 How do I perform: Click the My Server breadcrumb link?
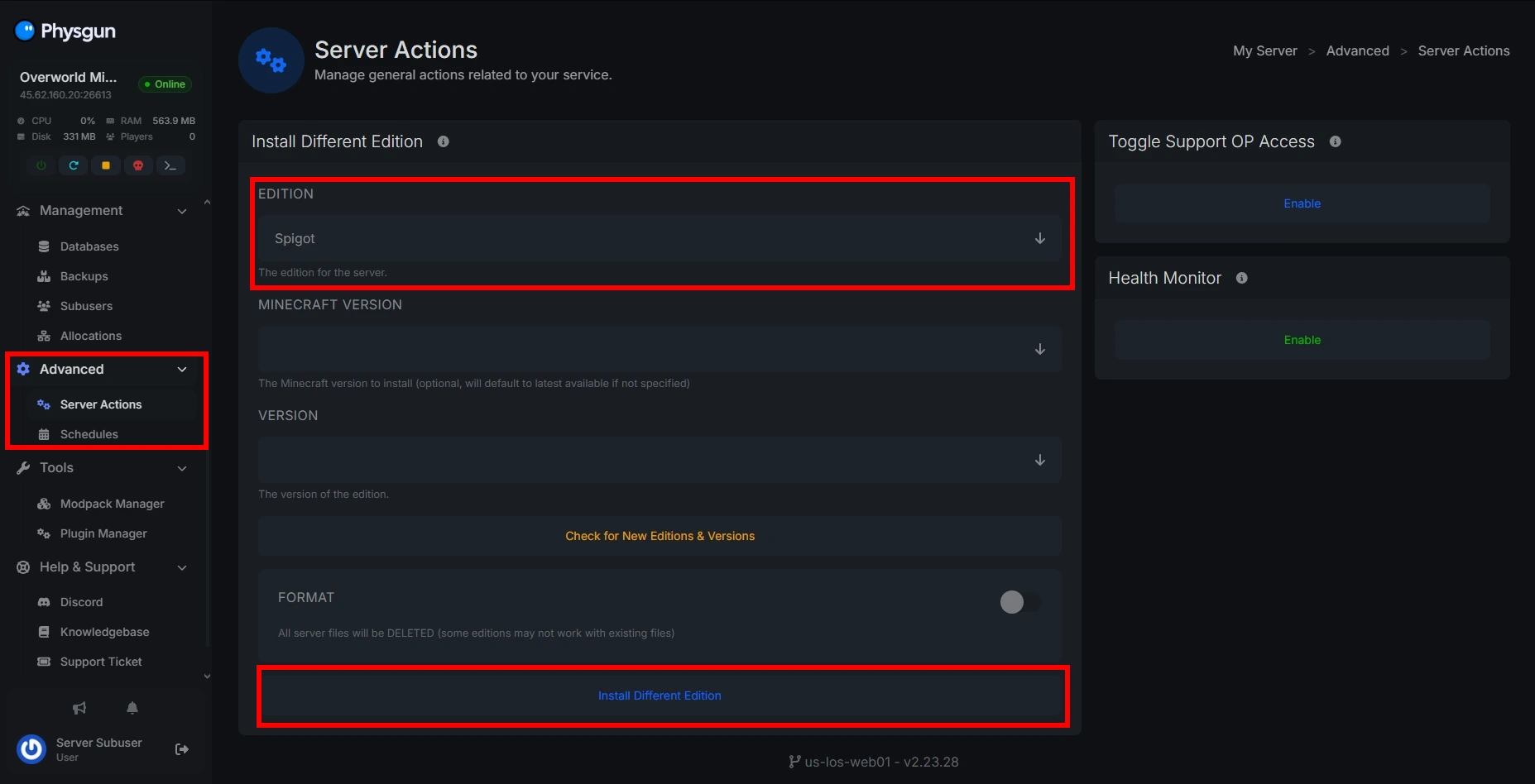[1264, 50]
